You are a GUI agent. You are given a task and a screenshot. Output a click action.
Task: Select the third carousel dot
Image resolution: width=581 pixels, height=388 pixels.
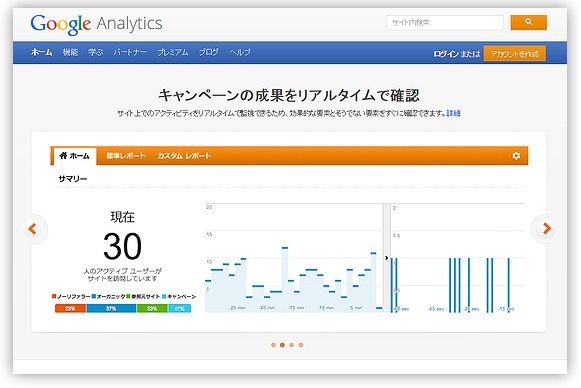[x=292, y=345]
